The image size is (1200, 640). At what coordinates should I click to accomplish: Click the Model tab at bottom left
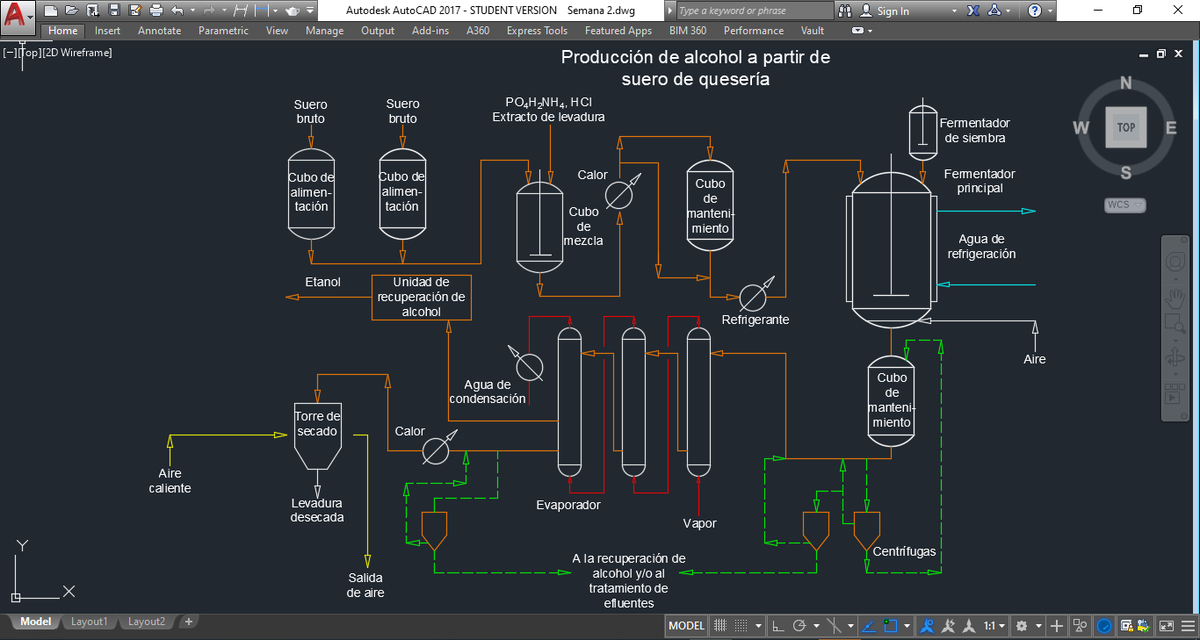coord(35,622)
